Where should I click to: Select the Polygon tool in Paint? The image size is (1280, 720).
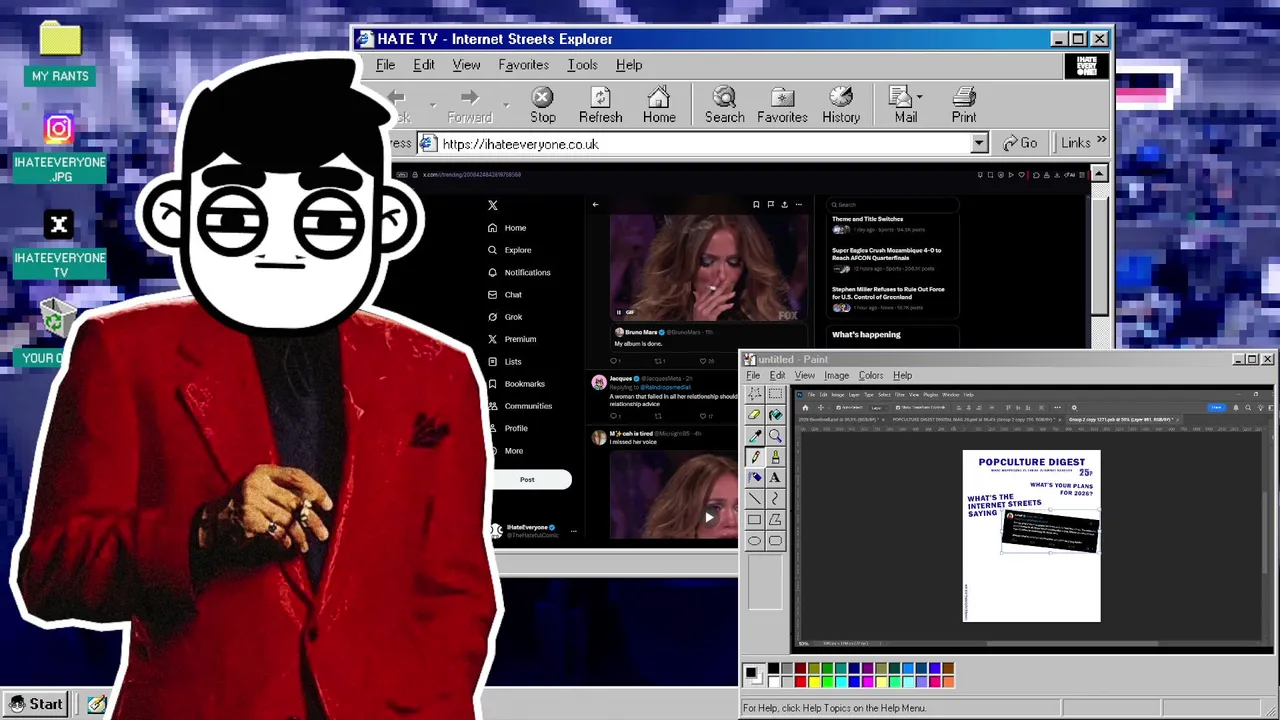(775, 520)
